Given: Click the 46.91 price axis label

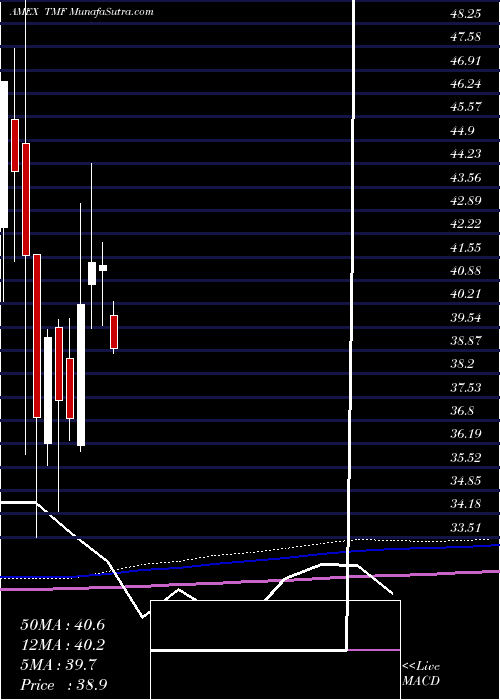Looking at the screenshot, I should pyautogui.click(x=465, y=60).
